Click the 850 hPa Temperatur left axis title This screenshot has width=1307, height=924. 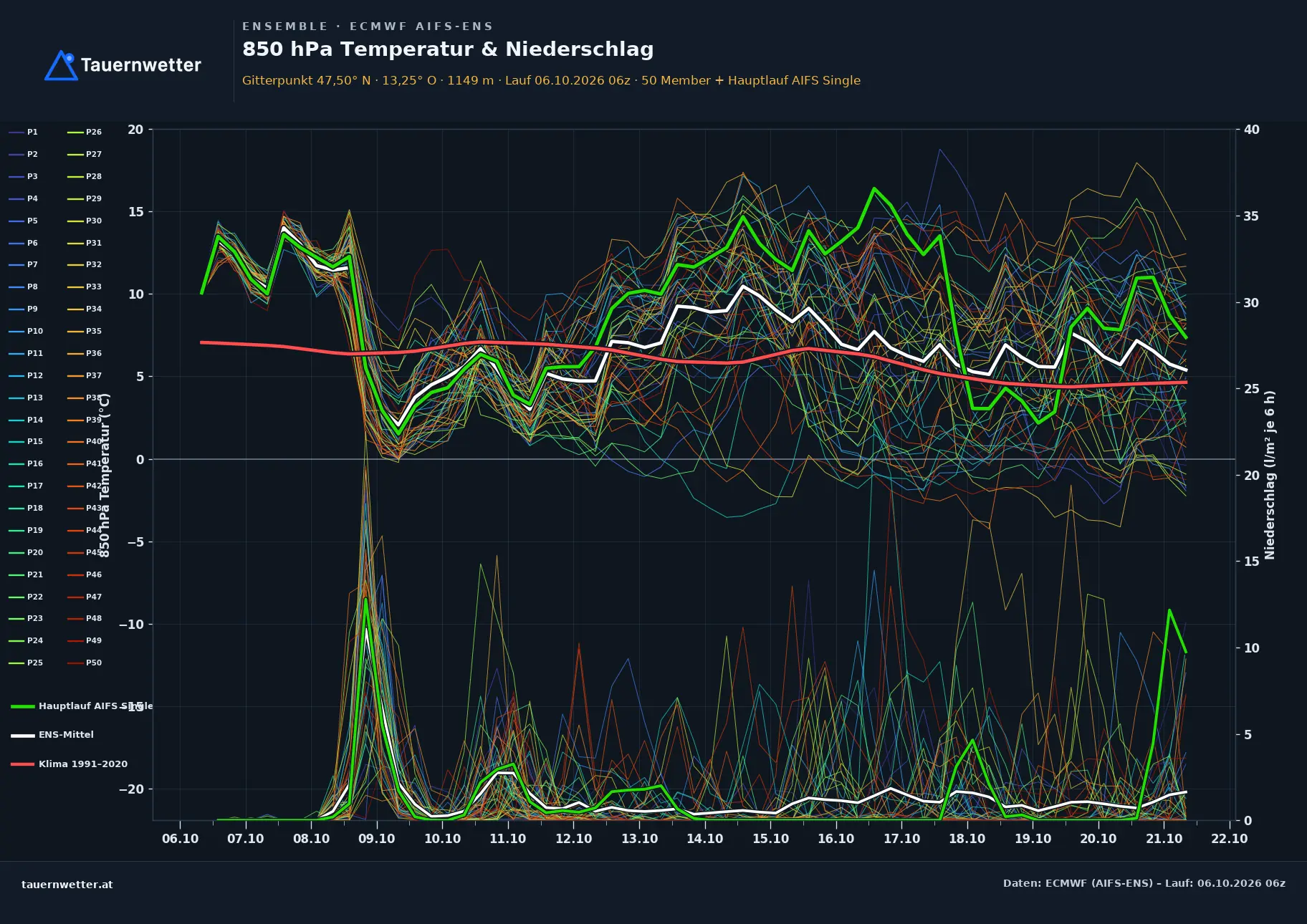point(105,475)
